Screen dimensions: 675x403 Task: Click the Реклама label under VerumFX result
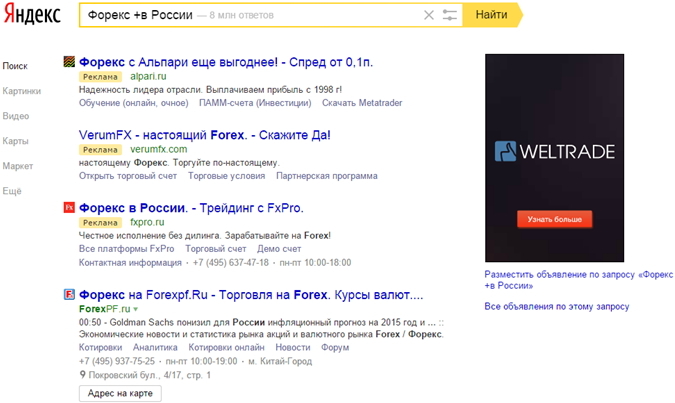point(100,150)
